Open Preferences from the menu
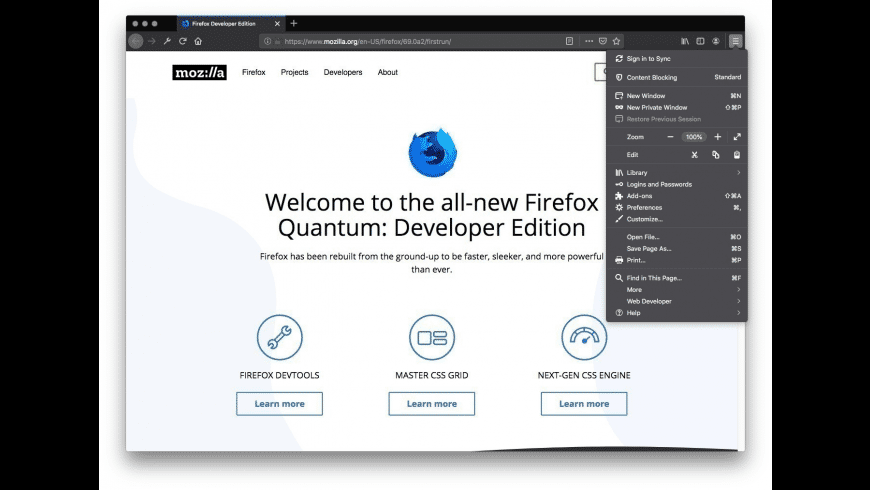 677,208
